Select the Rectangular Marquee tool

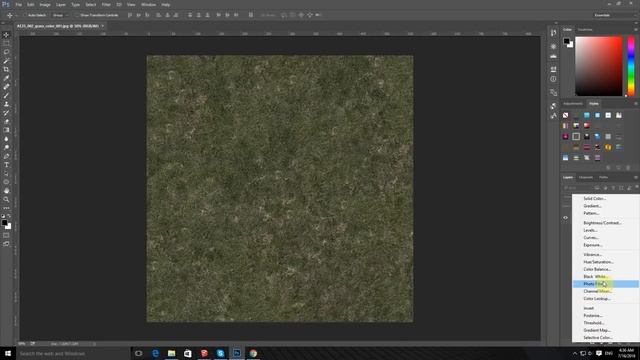coord(6,43)
